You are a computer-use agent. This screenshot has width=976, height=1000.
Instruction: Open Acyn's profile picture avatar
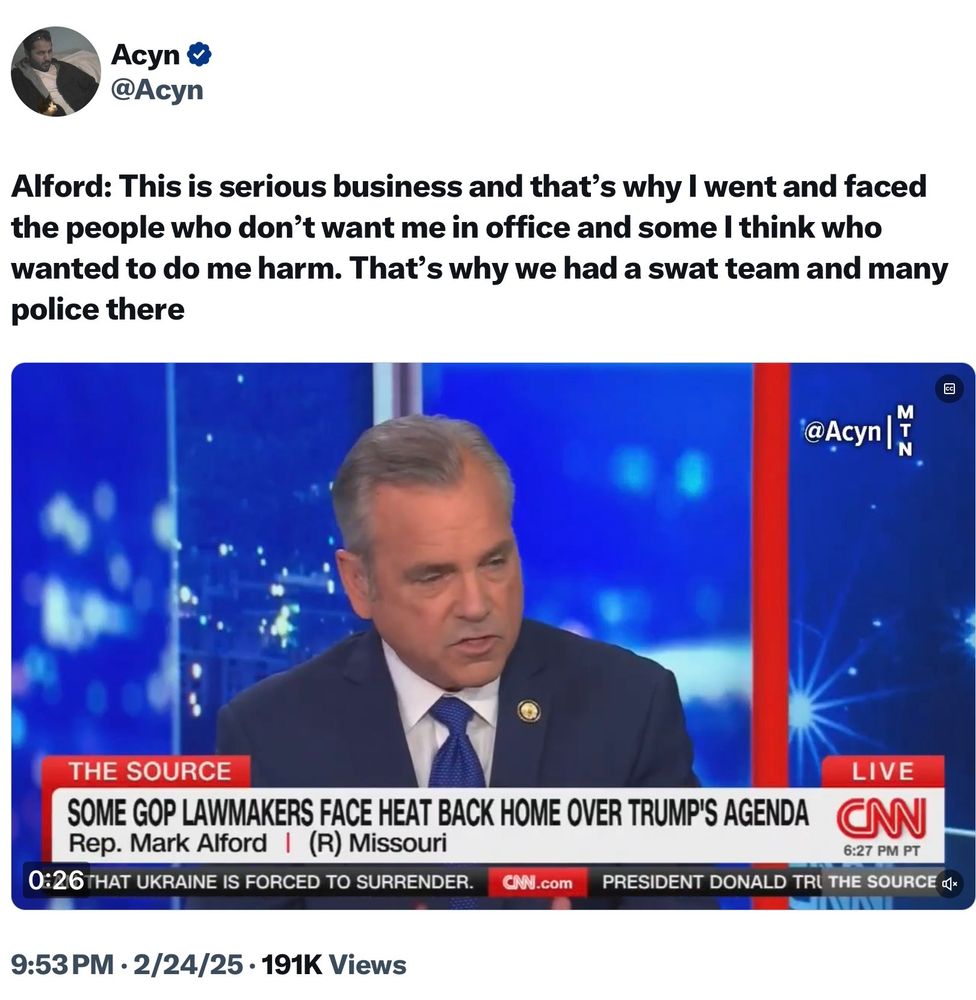pyautogui.click(x=55, y=71)
